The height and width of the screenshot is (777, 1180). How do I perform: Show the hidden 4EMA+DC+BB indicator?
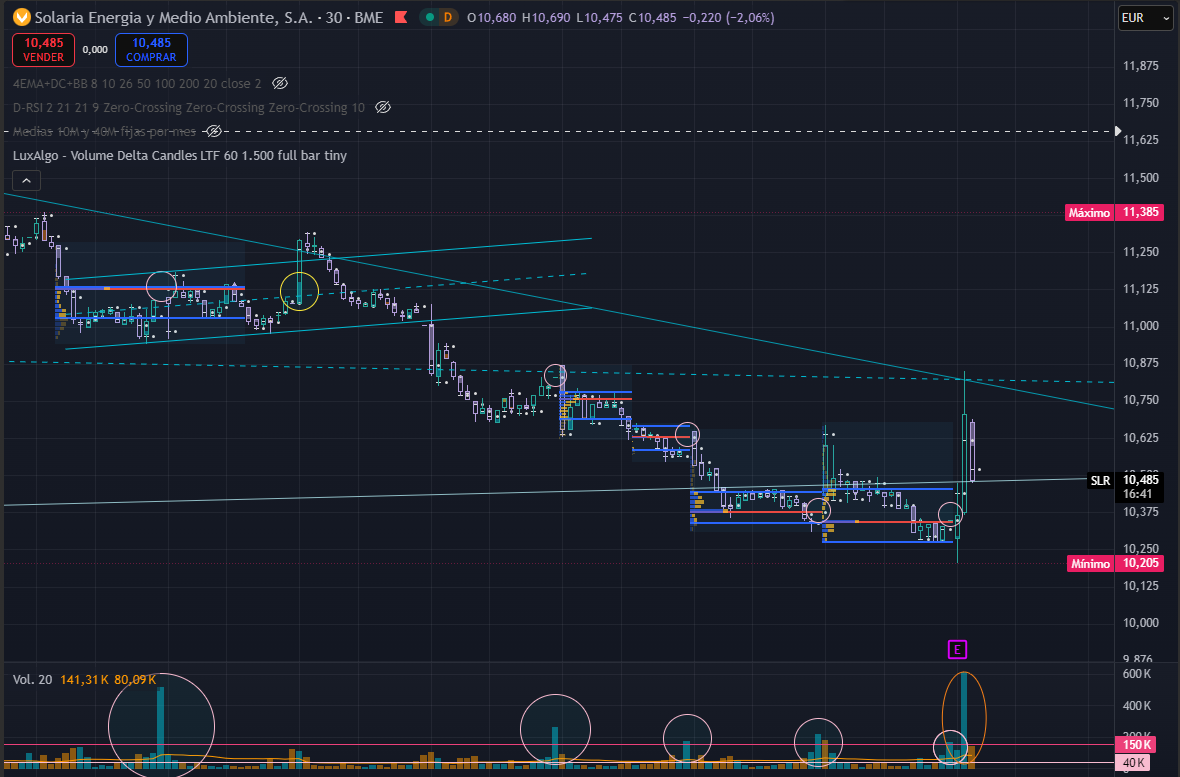[280, 84]
